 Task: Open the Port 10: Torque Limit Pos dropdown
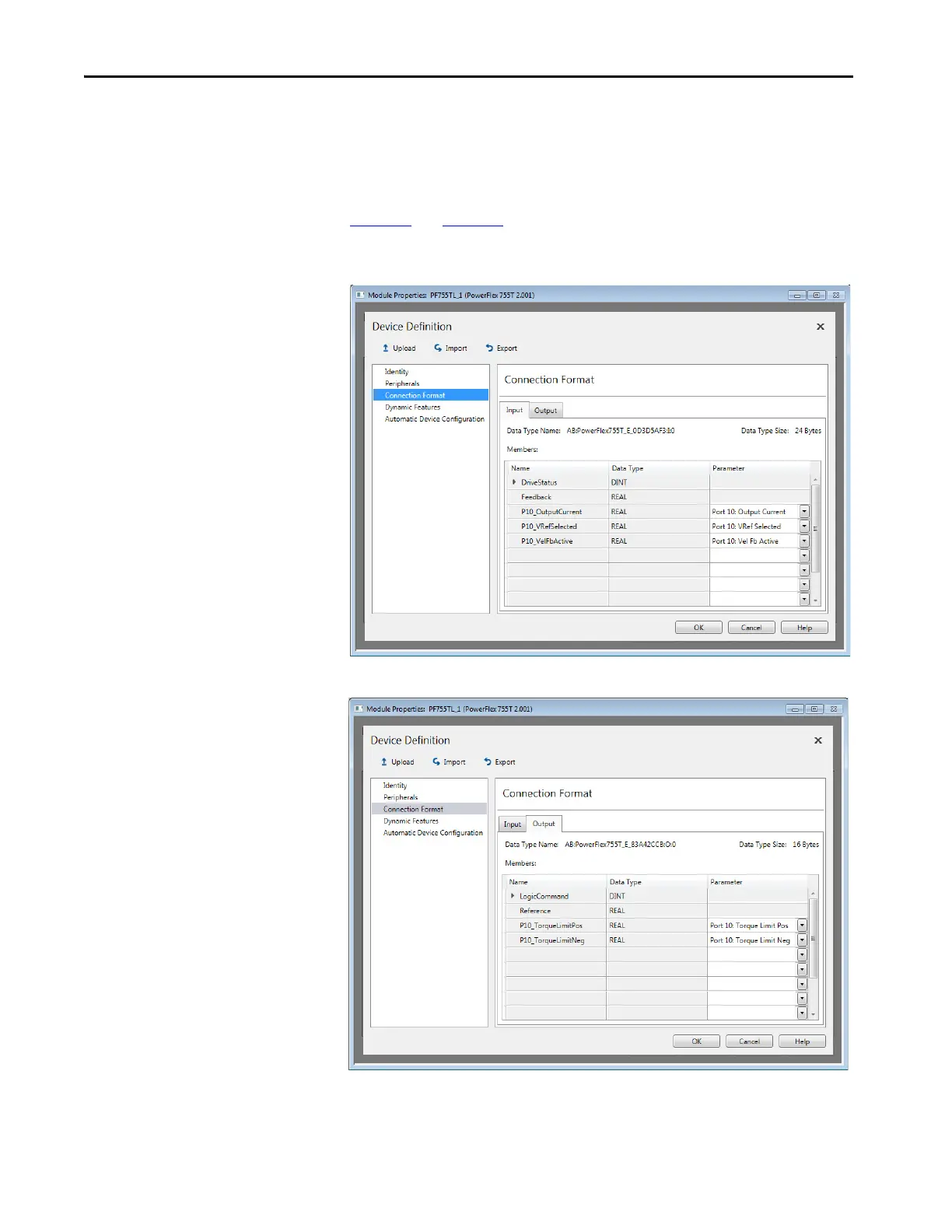(802, 926)
